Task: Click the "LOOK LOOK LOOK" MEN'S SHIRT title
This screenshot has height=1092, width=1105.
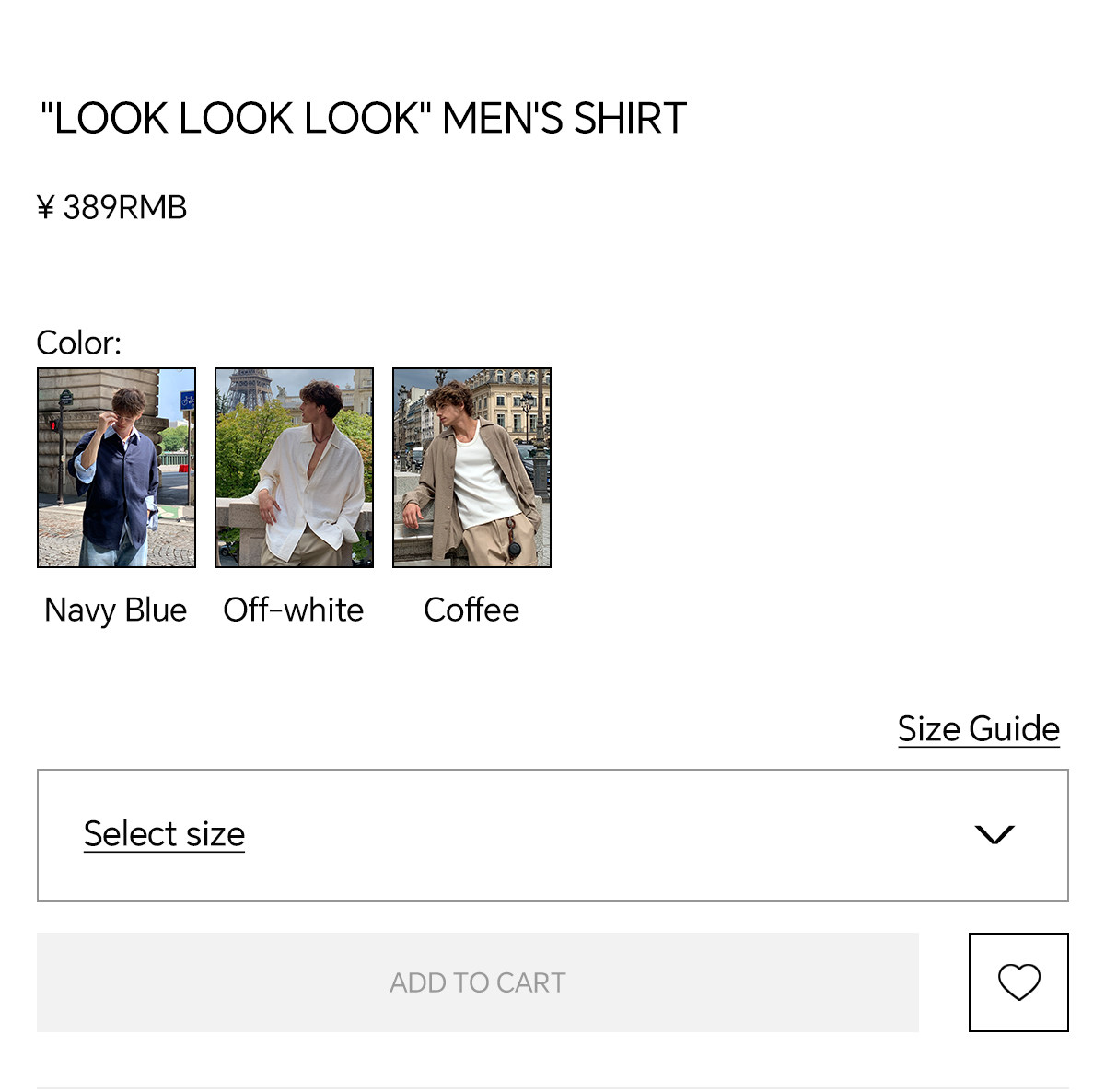Action: pos(363,119)
